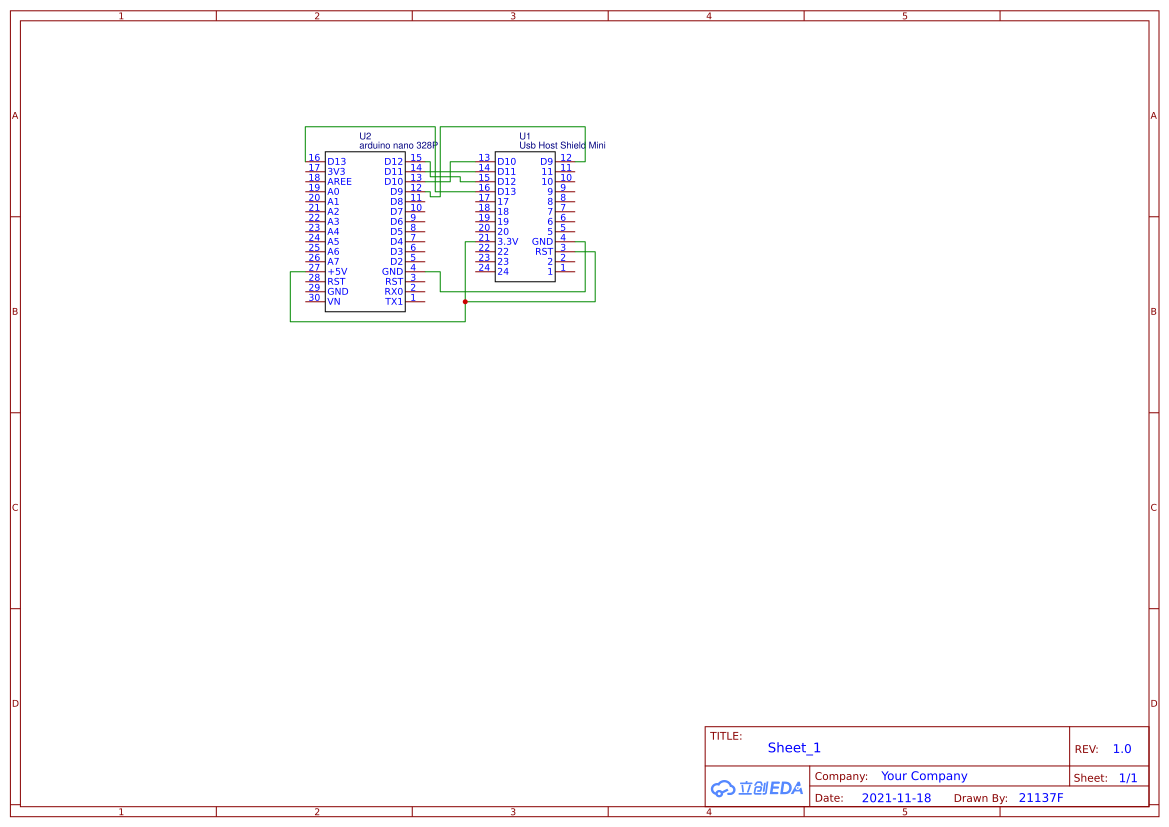Select the 'Sheet:' field label
This screenshot has height=827, width=1169.
coord(1091,778)
